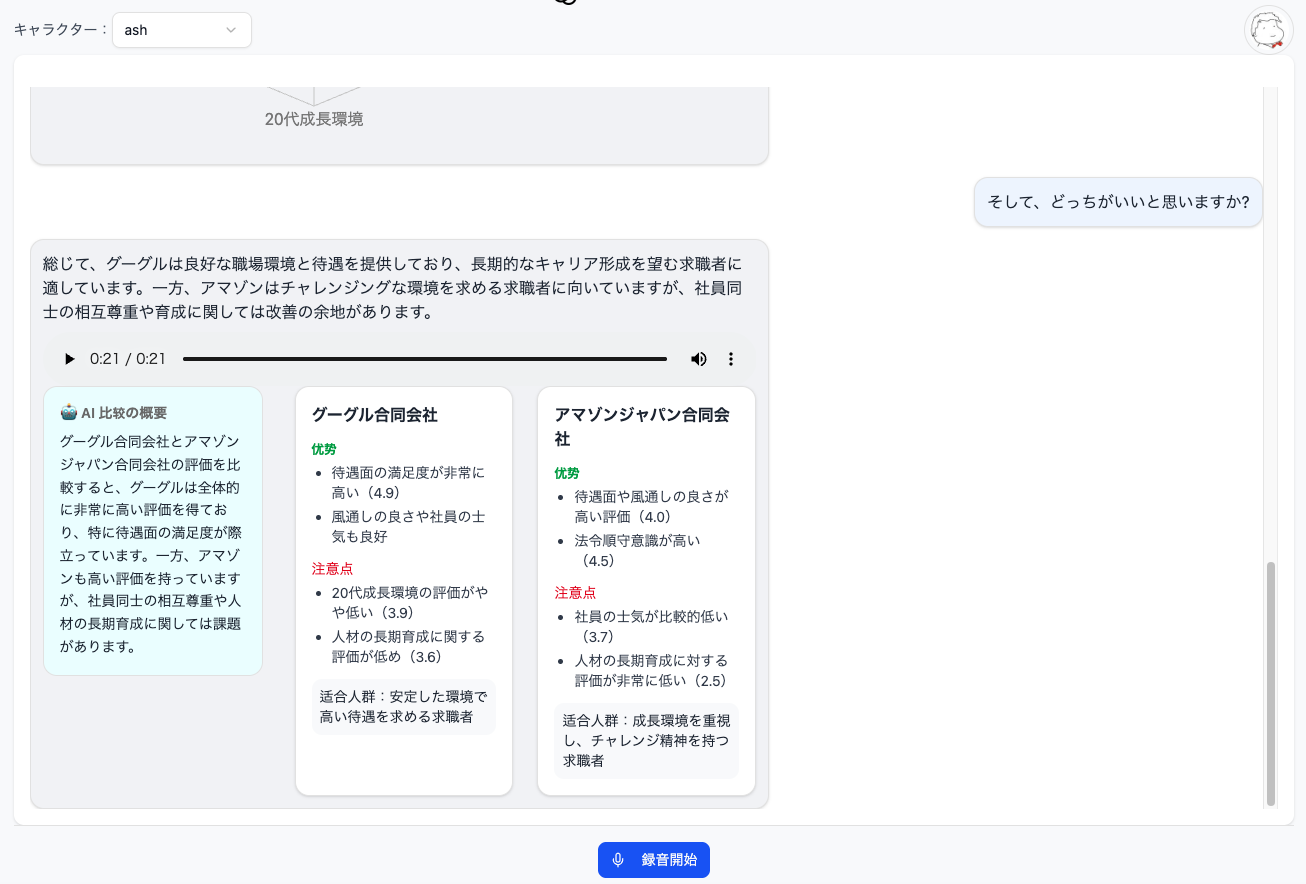The height and width of the screenshot is (884, 1306).
Task: Click the user message そして、どっちがいいと思いますか?
Action: point(1117,201)
